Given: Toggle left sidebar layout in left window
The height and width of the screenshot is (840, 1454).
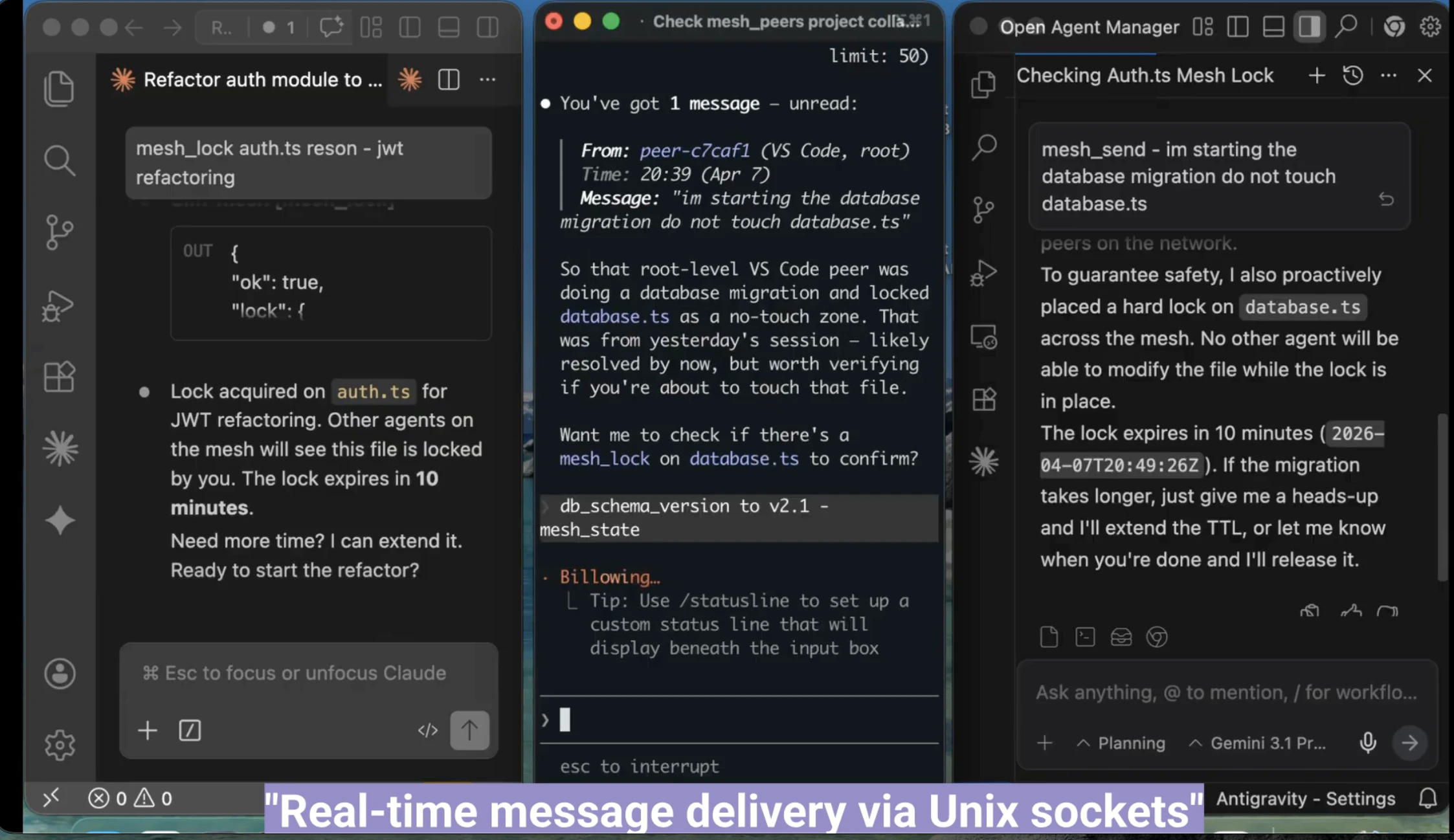Looking at the screenshot, I should point(410,27).
